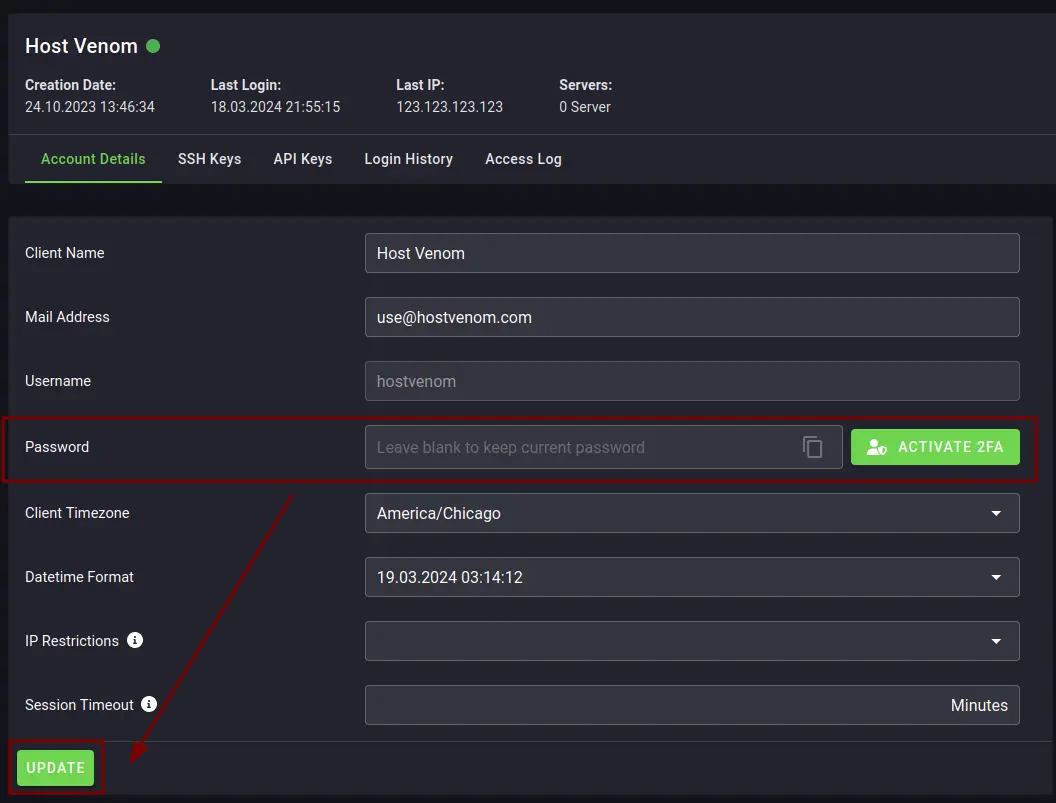
Task: Click the Mail Address field showing use@hostvenom.com
Action: [692, 317]
